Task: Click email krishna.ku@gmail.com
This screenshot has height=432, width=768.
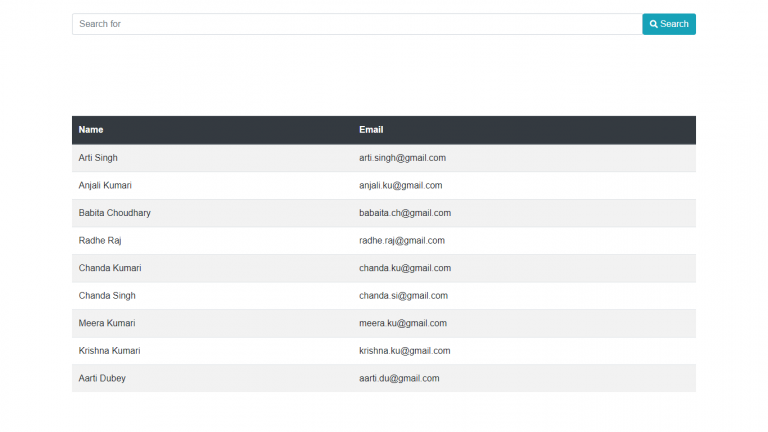Action: 405,351
